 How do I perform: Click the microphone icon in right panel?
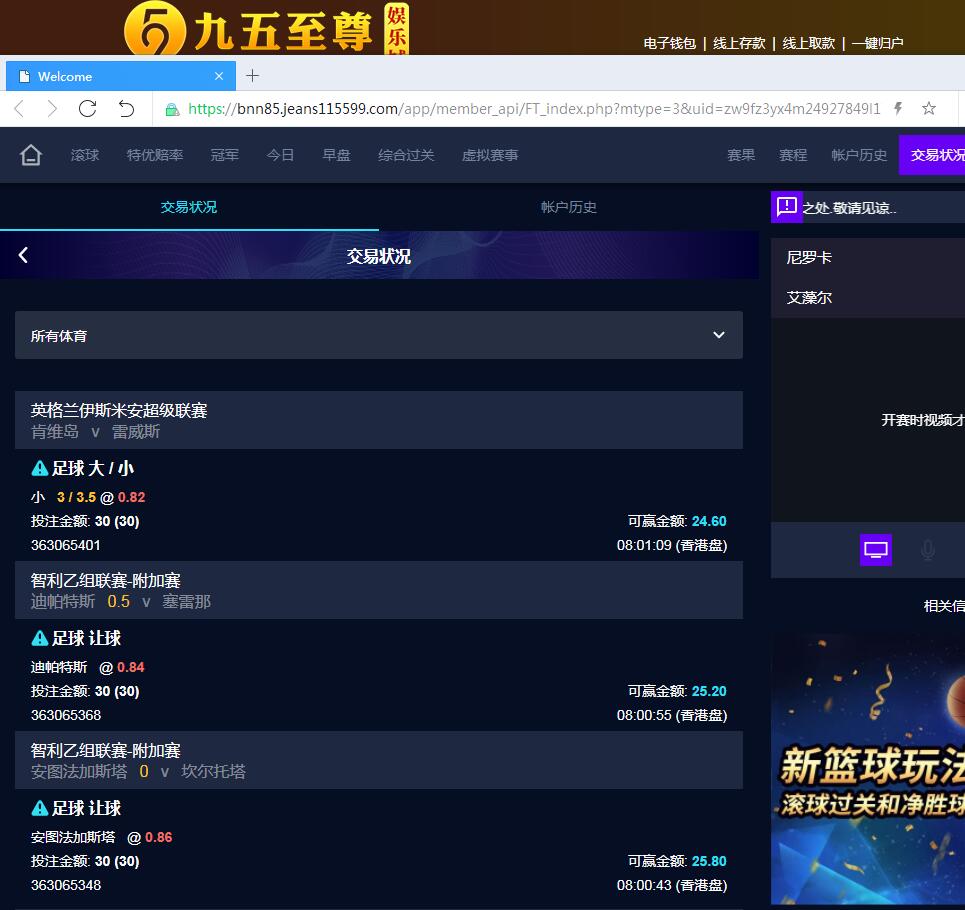pos(928,549)
